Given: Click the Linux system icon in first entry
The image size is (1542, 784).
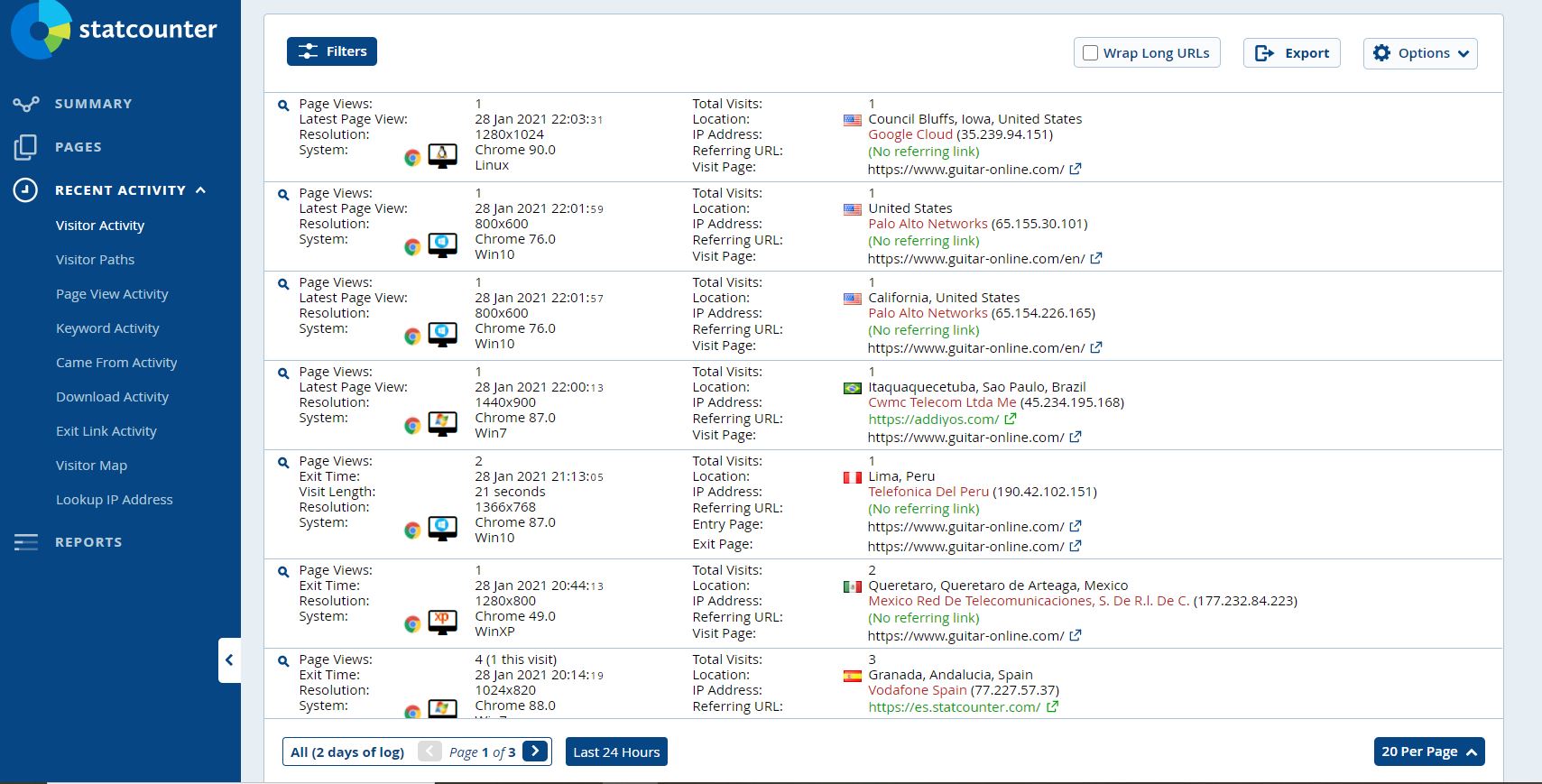Looking at the screenshot, I should pos(442,156).
